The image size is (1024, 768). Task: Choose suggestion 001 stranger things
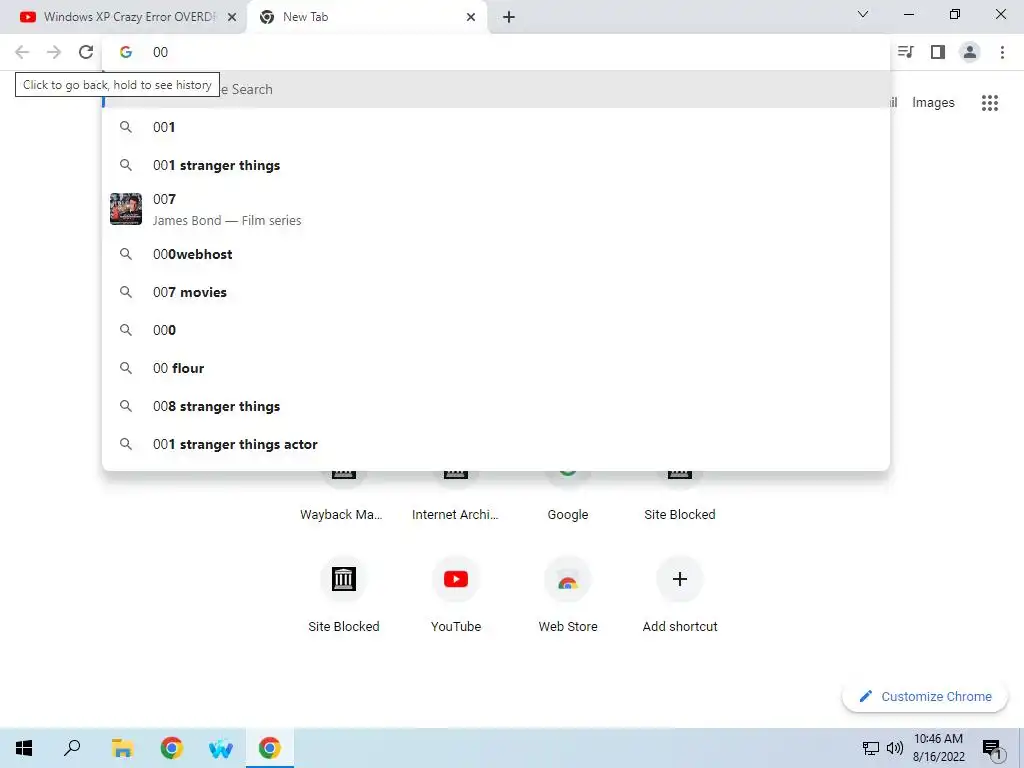(496, 165)
